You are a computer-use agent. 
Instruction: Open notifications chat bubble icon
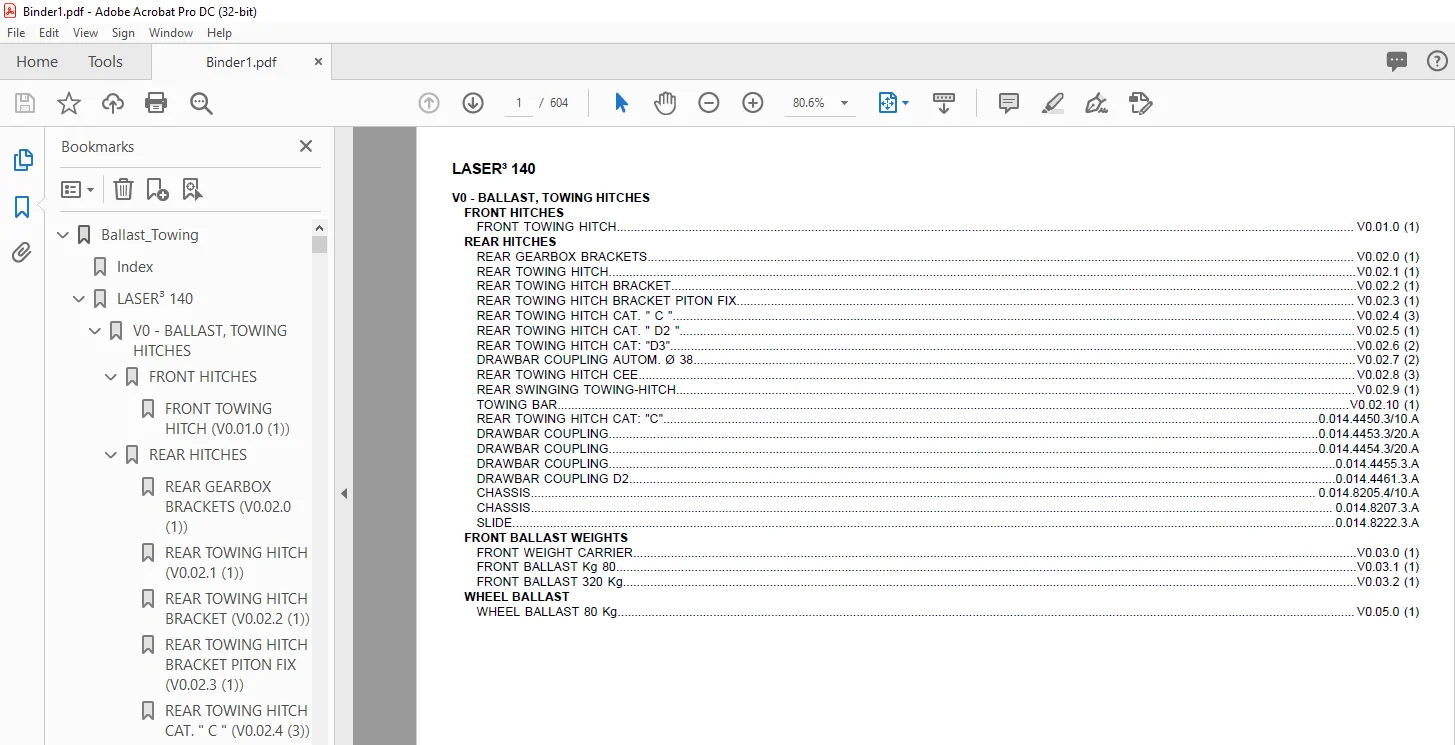tap(1397, 62)
